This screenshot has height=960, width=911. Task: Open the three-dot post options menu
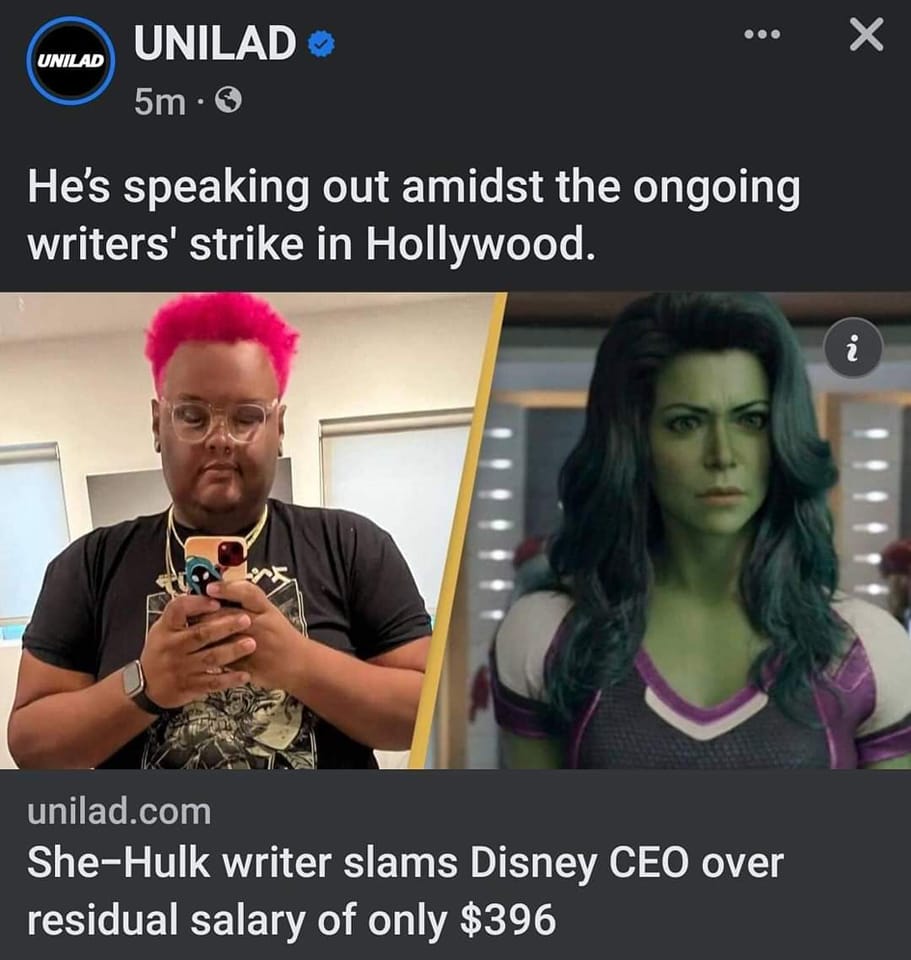762,34
